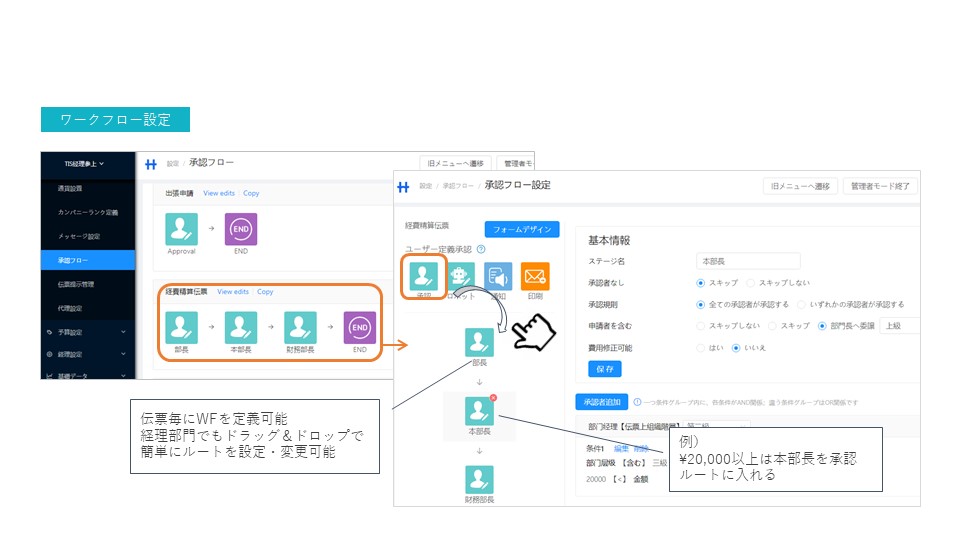This screenshot has height=540, width=960.
Task: Click View edits for 出張申請
Action: pyautogui.click(x=219, y=193)
